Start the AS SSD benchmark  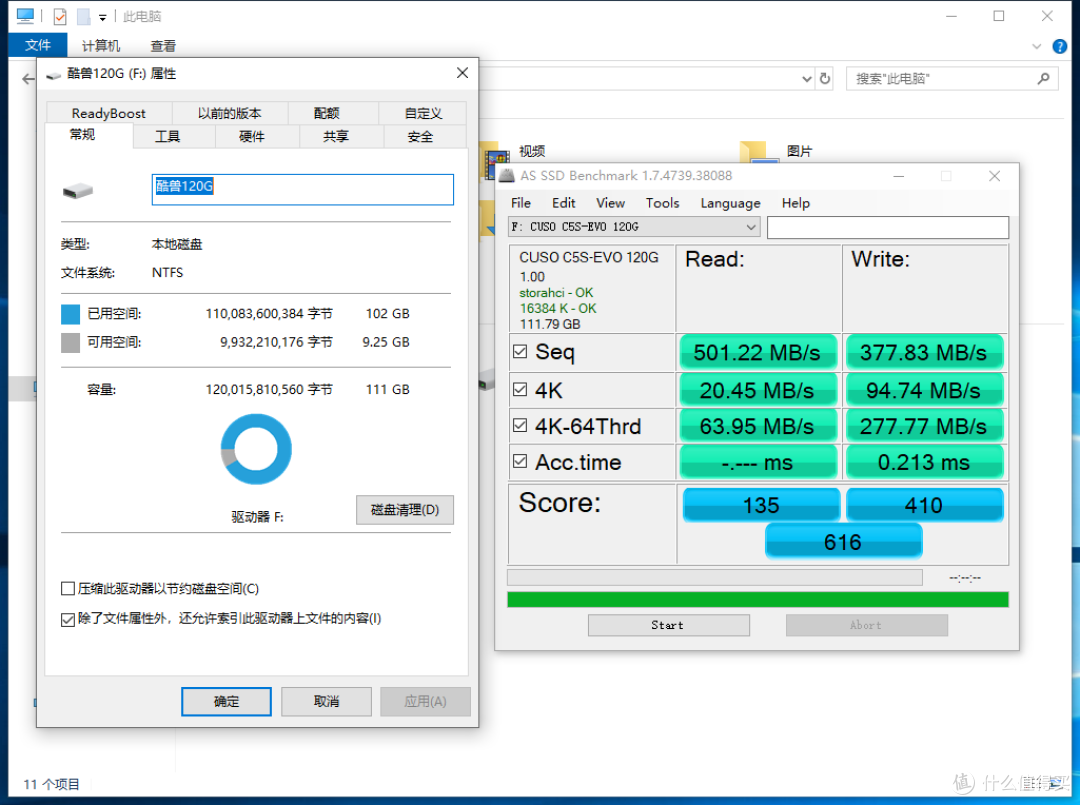(x=668, y=625)
